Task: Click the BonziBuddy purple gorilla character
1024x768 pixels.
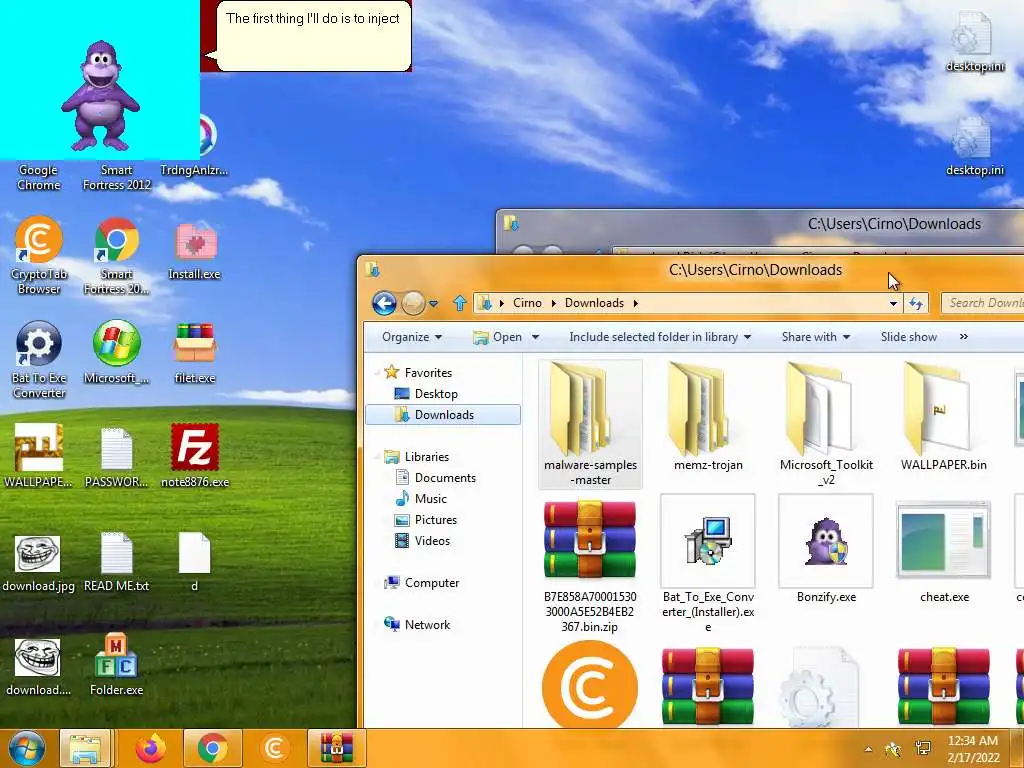Action: coord(100,95)
